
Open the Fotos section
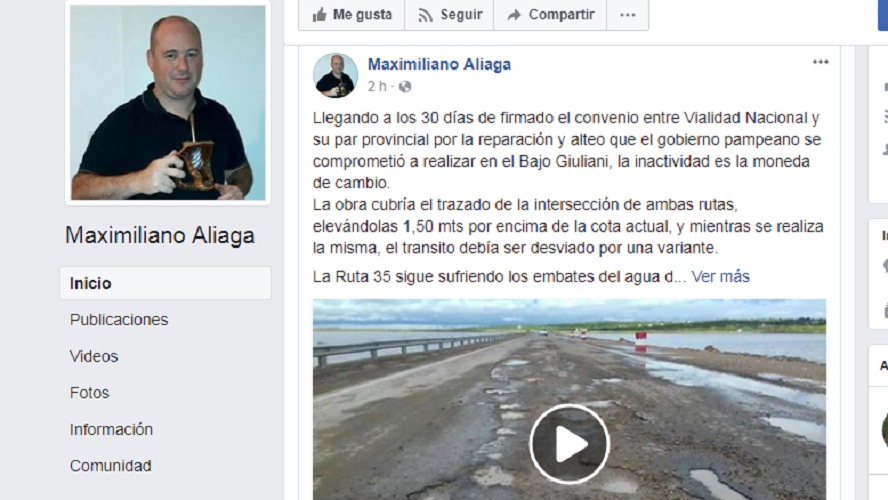point(89,392)
